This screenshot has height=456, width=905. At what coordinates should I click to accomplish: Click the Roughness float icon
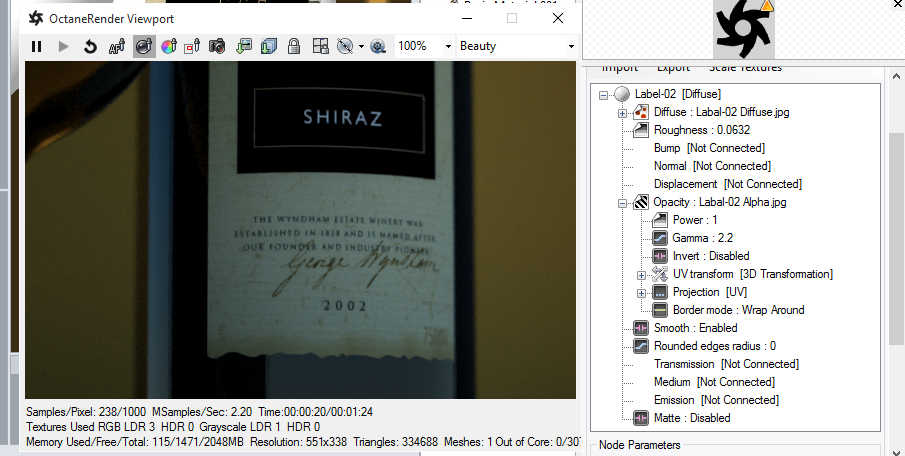tap(641, 130)
